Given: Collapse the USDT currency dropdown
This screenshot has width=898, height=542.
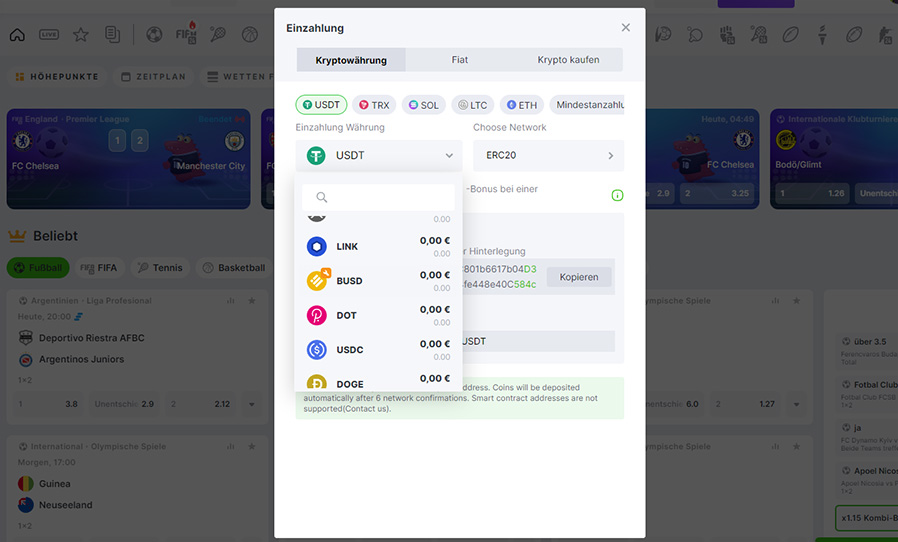Looking at the screenshot, I should coord(379,155).
